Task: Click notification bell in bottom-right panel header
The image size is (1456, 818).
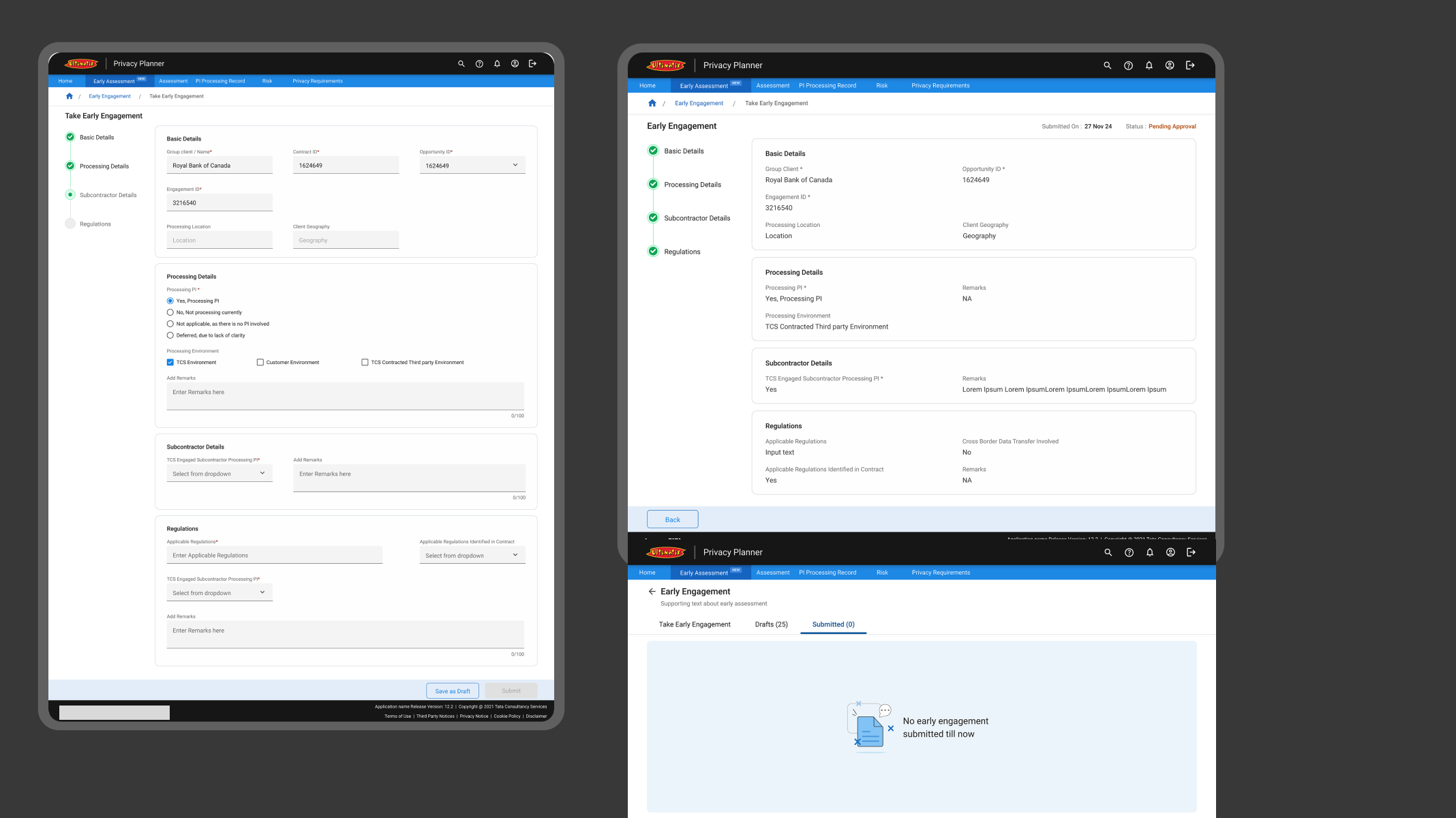Action: tap(1149, 552)
